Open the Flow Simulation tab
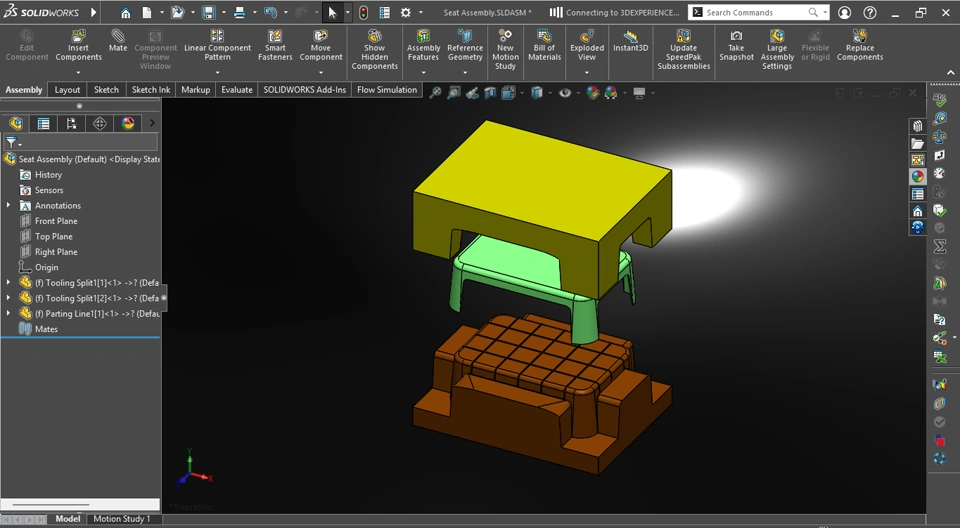Screen dimensions: 960x528 387,90
